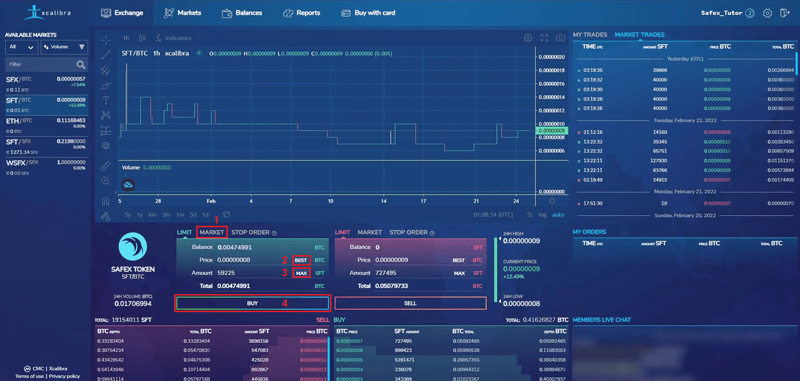
Task: Toggle auto scale on chart
Action: point(558,215)
